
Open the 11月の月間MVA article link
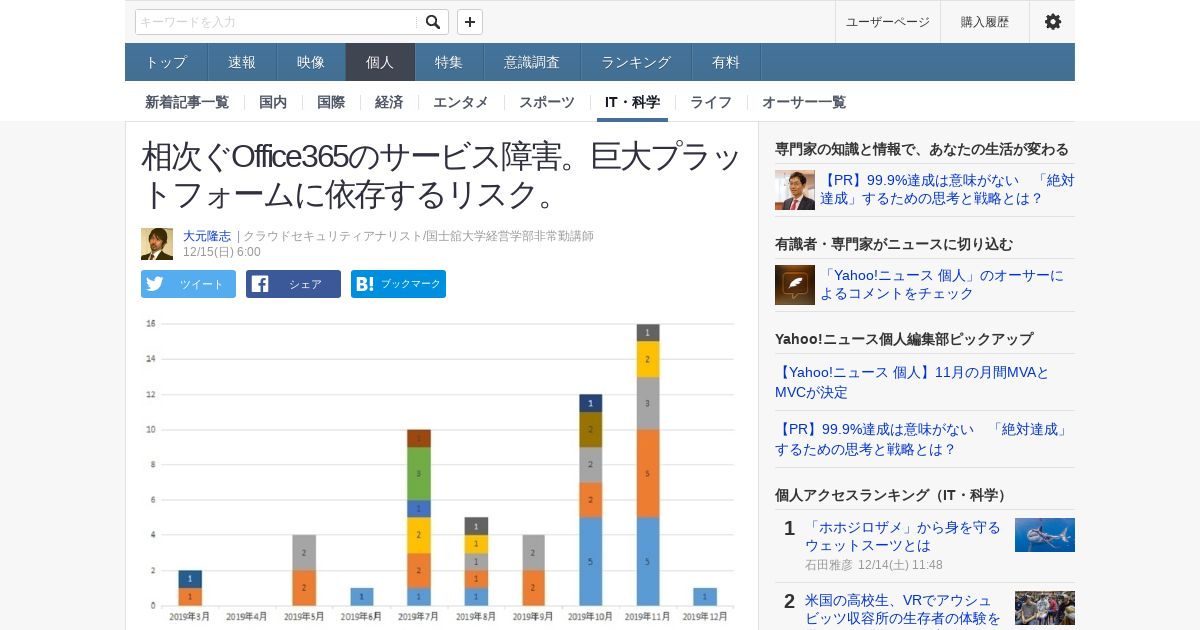[912, 382]
